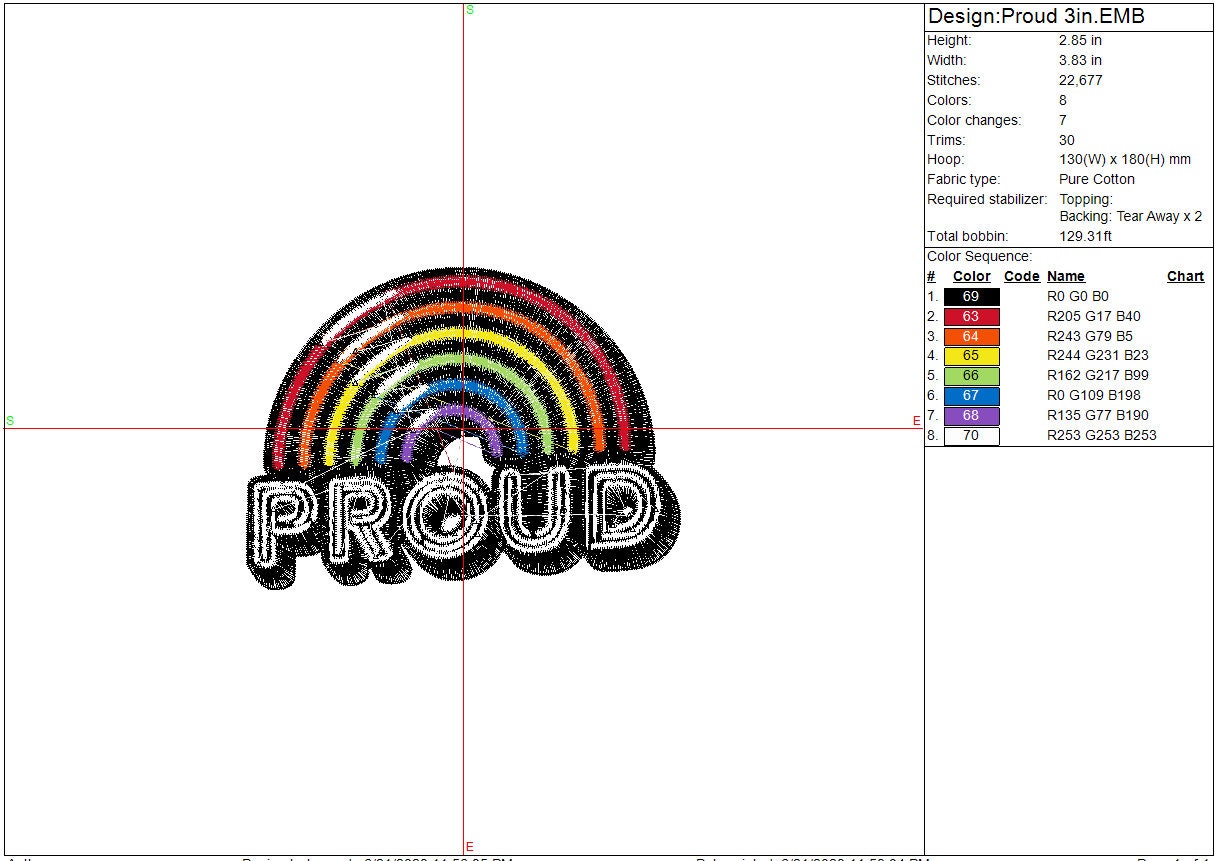Click the Color column header
Viewport: 1217px width, 861px height.
[x=971, y=277]
